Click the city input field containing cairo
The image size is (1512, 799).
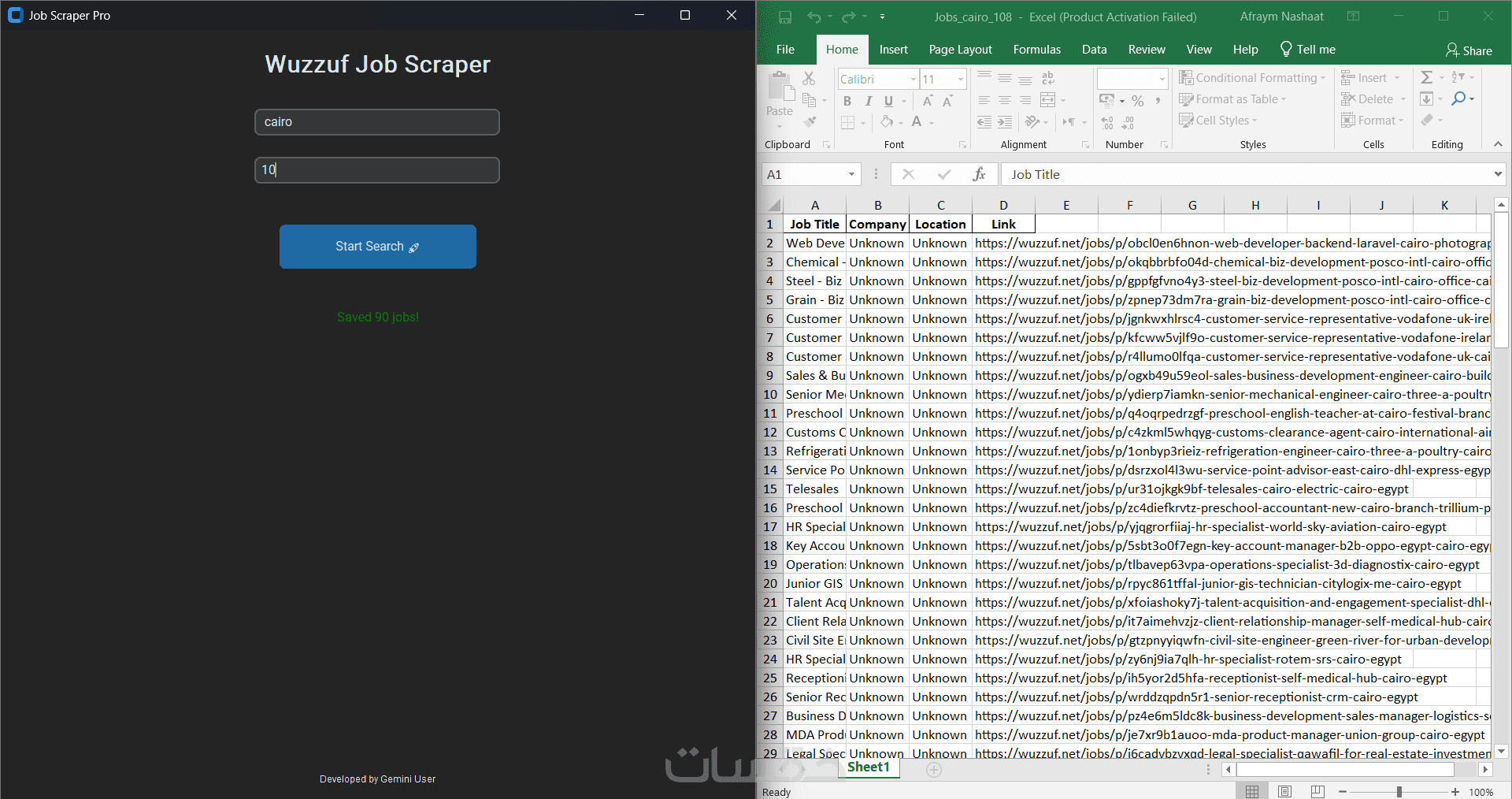point(376,122)
